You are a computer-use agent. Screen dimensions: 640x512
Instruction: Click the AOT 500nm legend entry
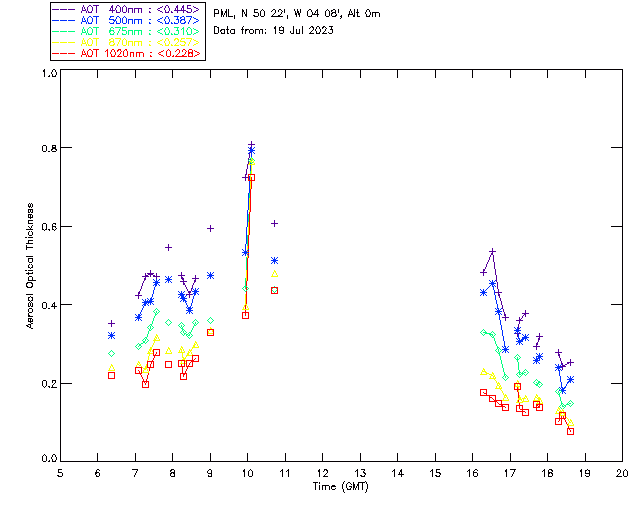point(127,20)
